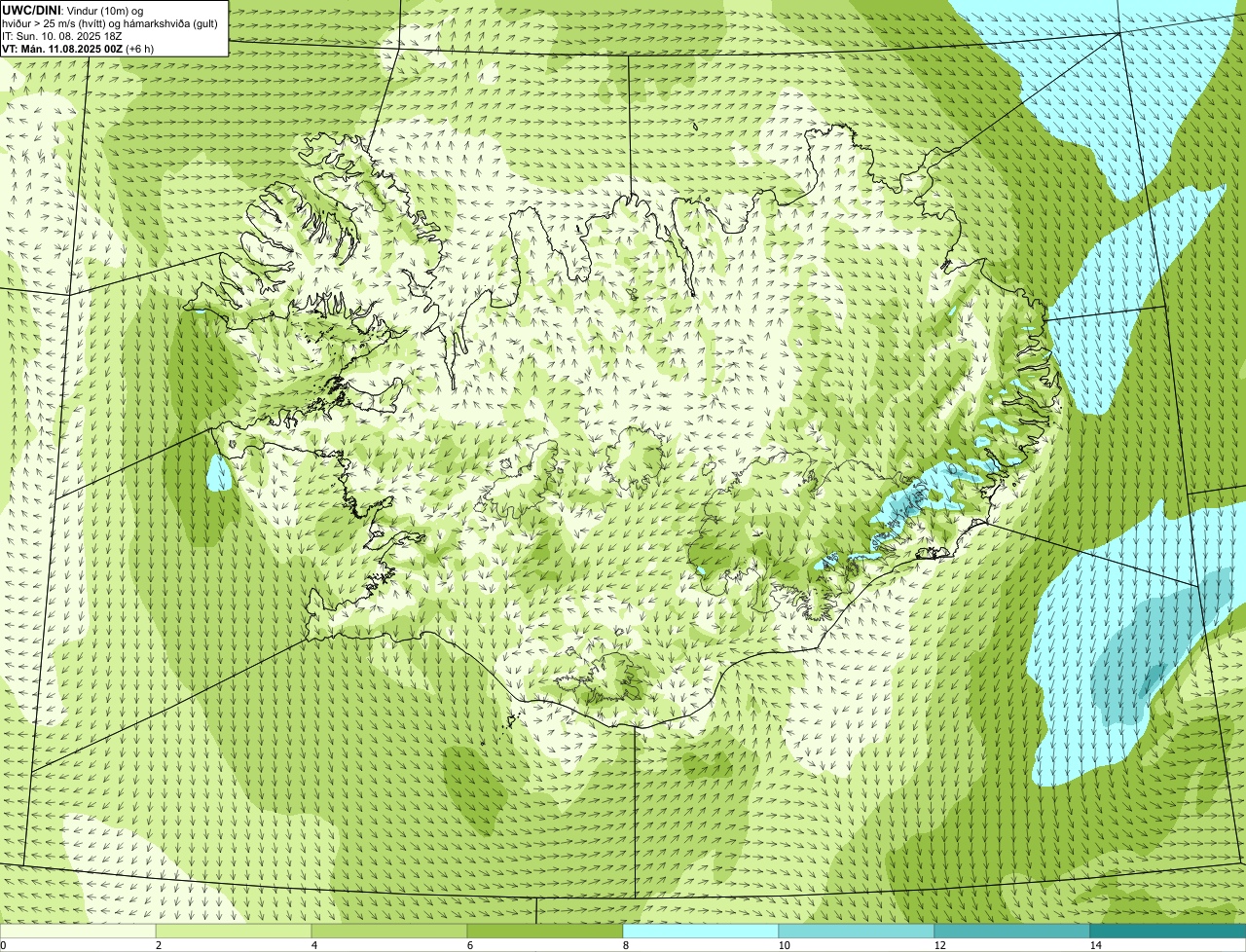Image resolution: width=1246 pixels, height=952 pixels.
Task: Click the 4–6 m/s medium green legend swatch
Action: [x=389, y=931]
